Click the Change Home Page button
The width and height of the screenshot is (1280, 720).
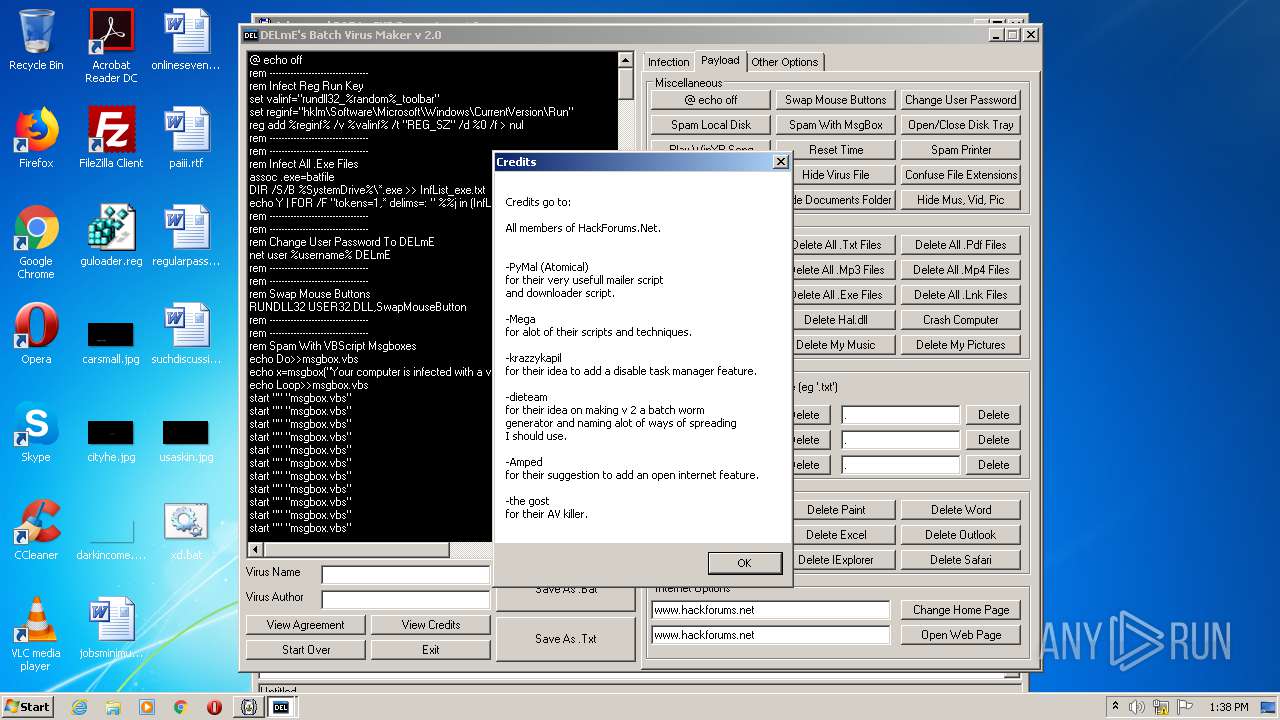pyautogui.click(x=961, y=610)
